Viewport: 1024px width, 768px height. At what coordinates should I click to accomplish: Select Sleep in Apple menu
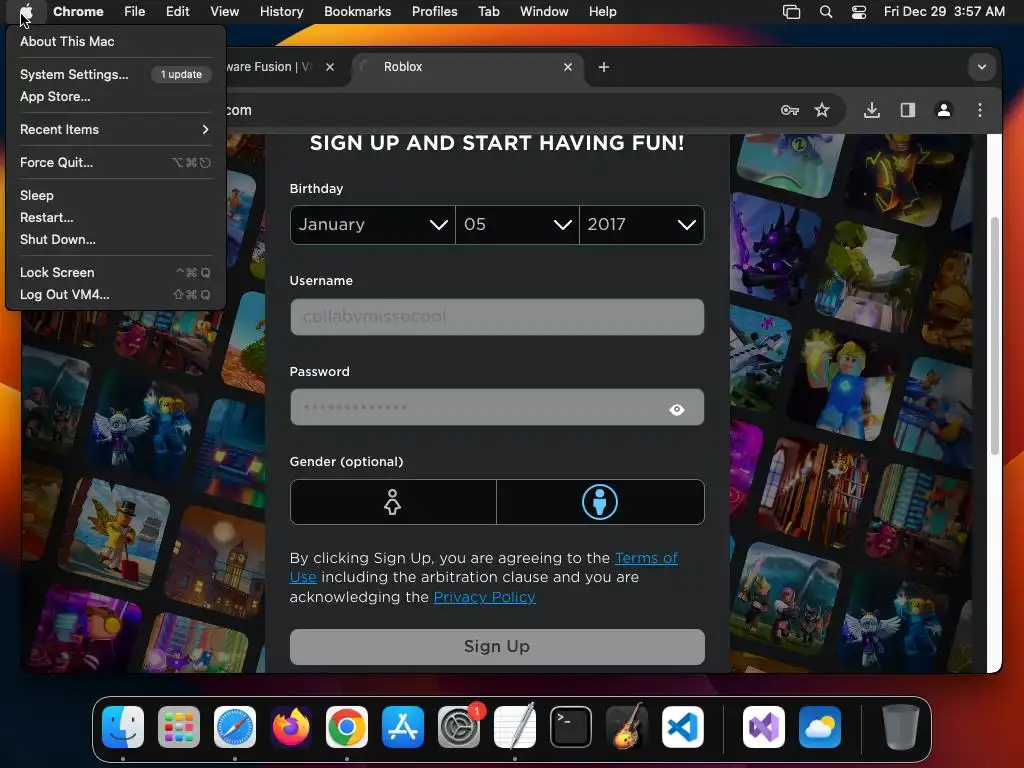(115, 195)
